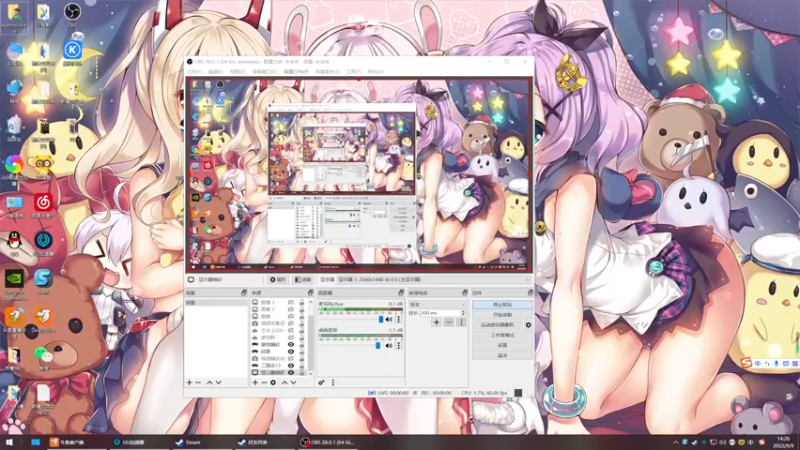800x450 pixels.
Task: Open the transition type dropdown in 转场特效
Action: (x=438, y=305)
